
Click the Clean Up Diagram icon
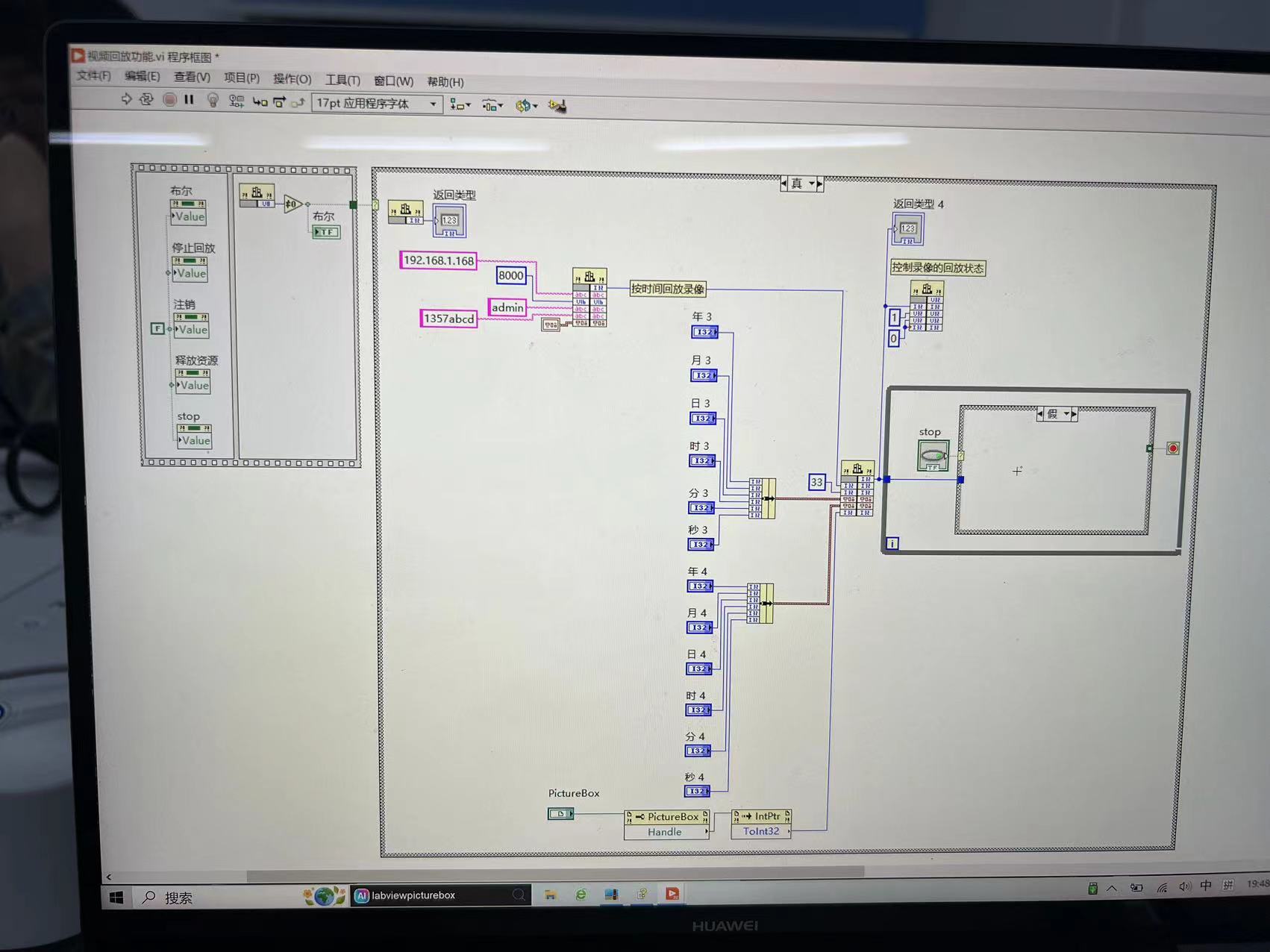(x=557, y=106)
